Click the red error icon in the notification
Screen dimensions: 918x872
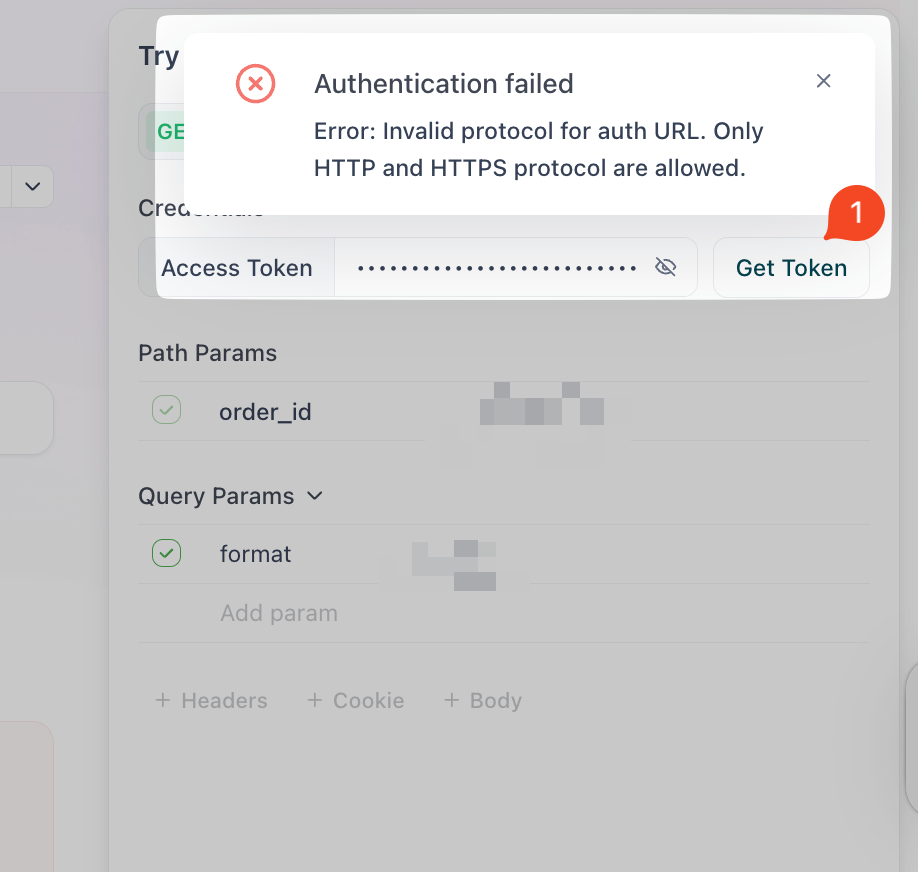coord(255,82)
